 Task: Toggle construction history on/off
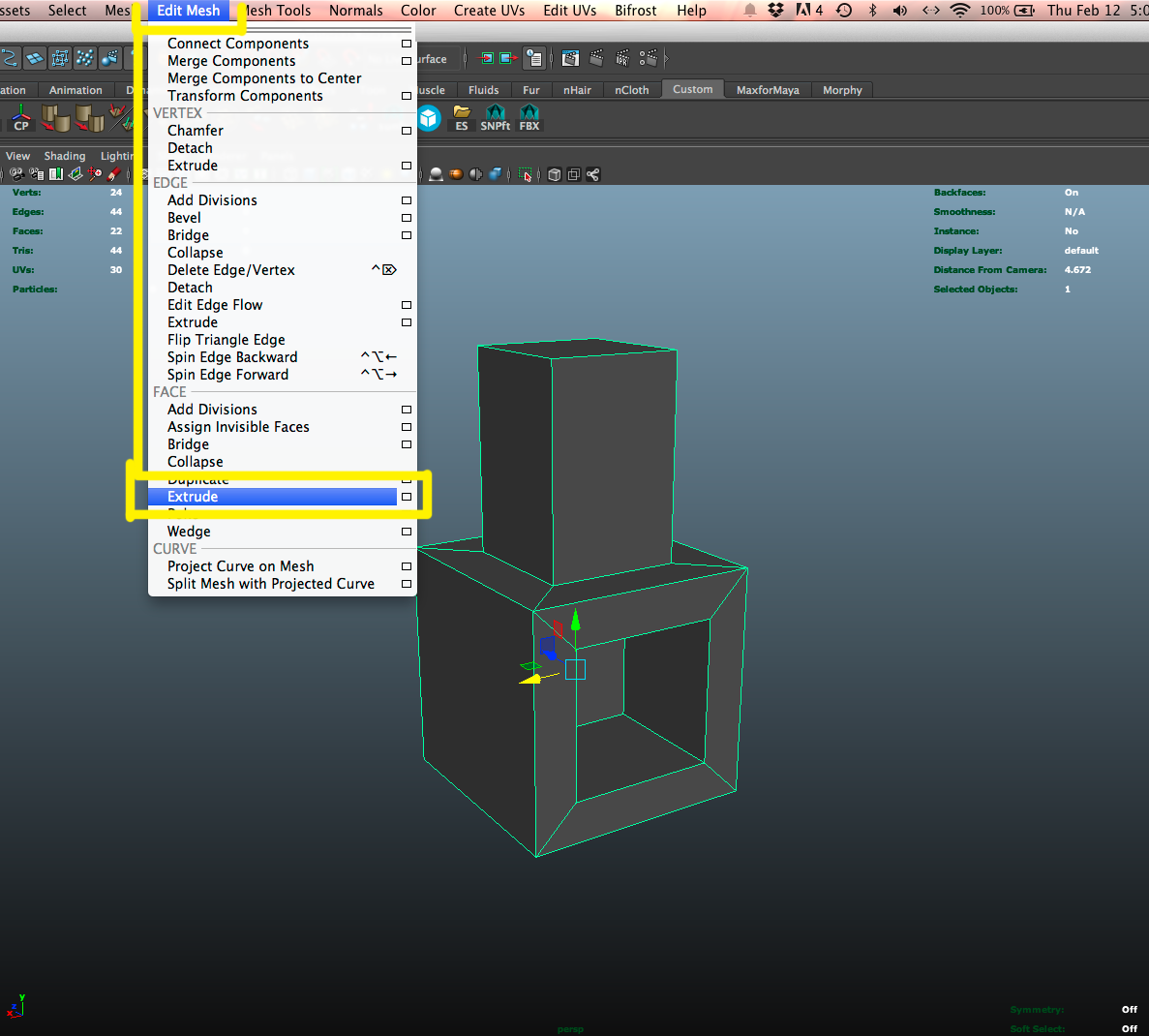click(533, 59)
